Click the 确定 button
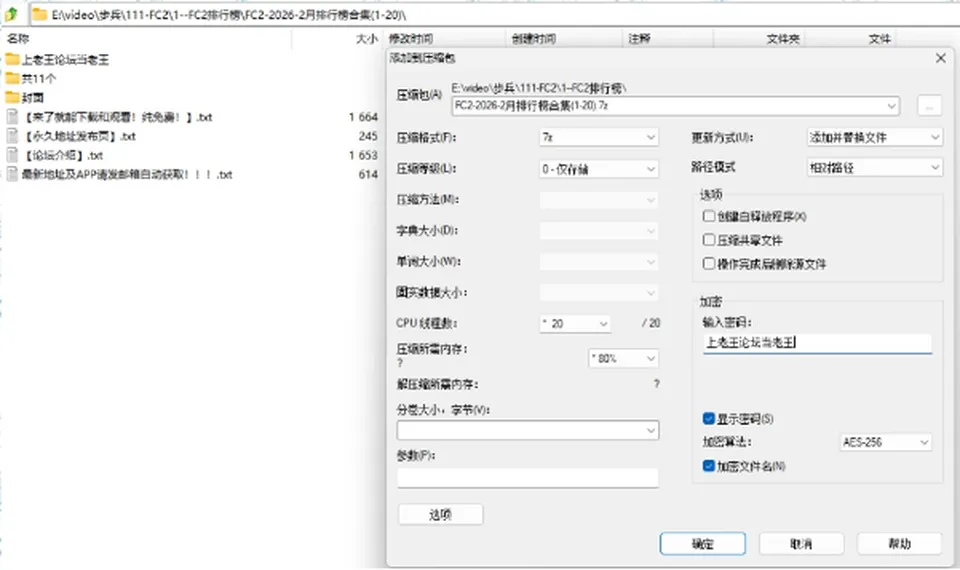Viewport: 960px width, 570px height. point(703,544)
